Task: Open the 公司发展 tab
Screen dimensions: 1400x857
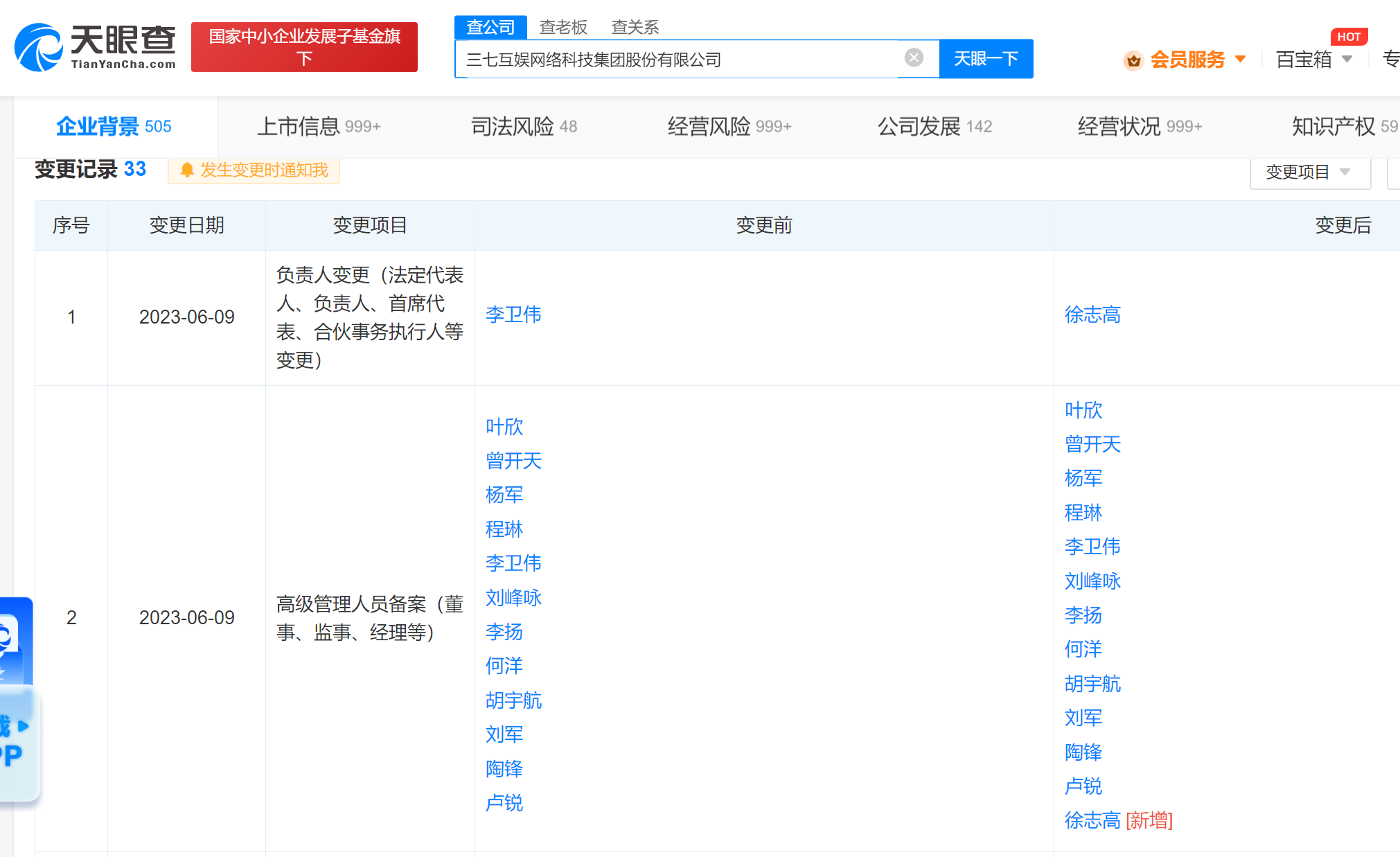Action: (934, 126)
